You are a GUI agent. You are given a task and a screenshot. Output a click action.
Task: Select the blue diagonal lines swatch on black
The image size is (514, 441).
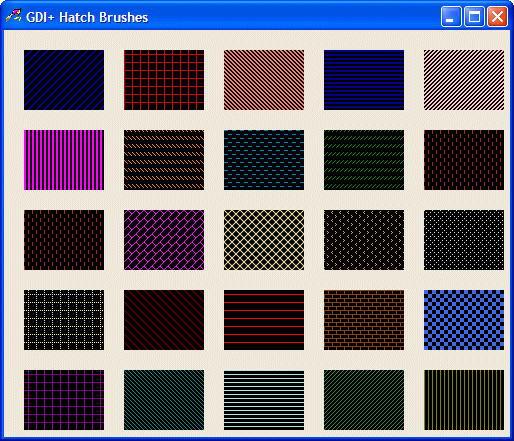click(64, 80)
